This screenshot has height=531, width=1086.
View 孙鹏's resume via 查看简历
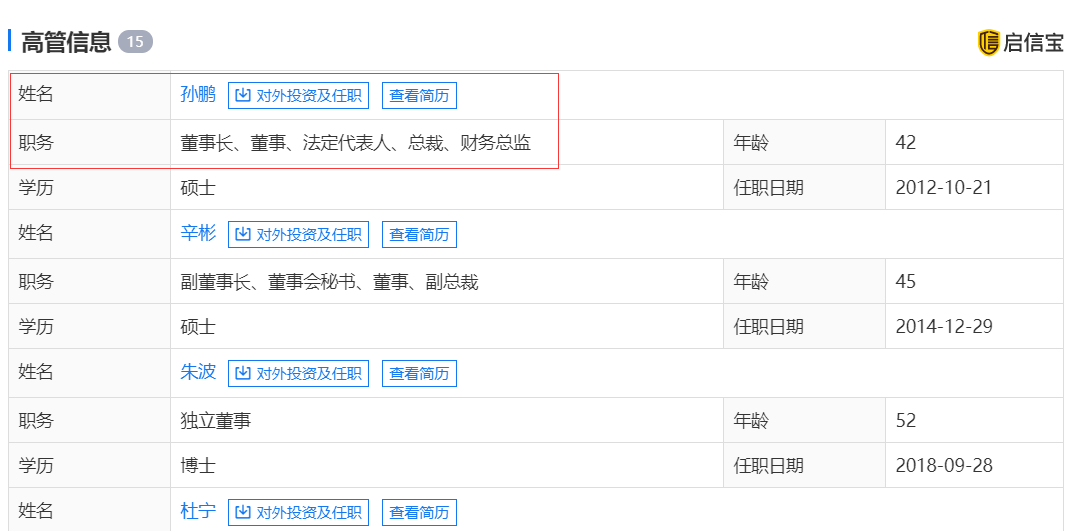coord(419,96)
